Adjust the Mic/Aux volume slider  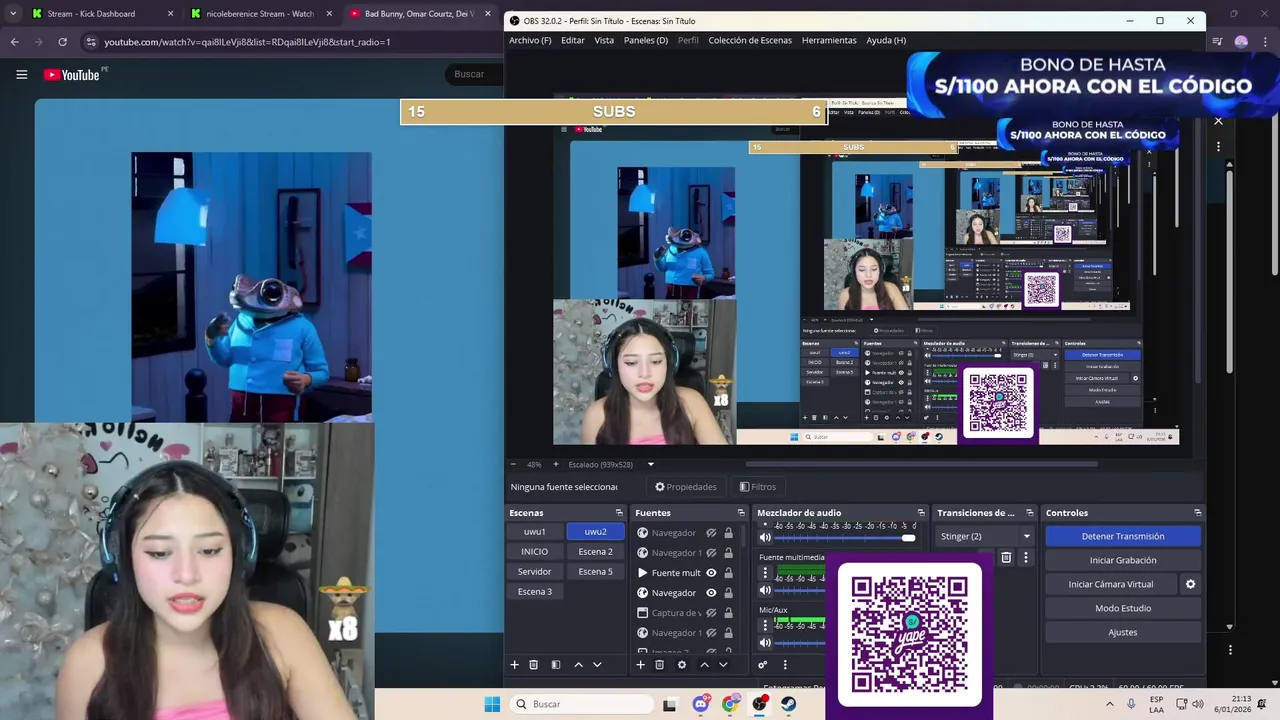[802, 642]
